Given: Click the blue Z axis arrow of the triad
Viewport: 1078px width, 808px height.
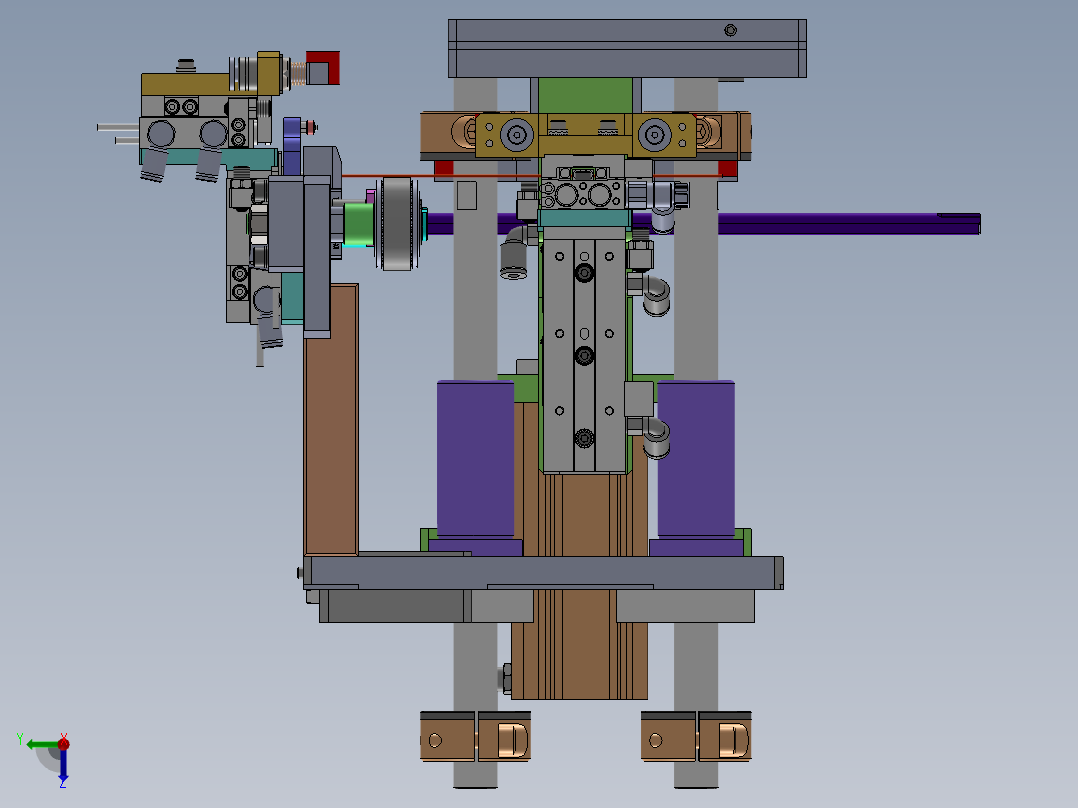Looking at the screenshot, I should 63,765.
